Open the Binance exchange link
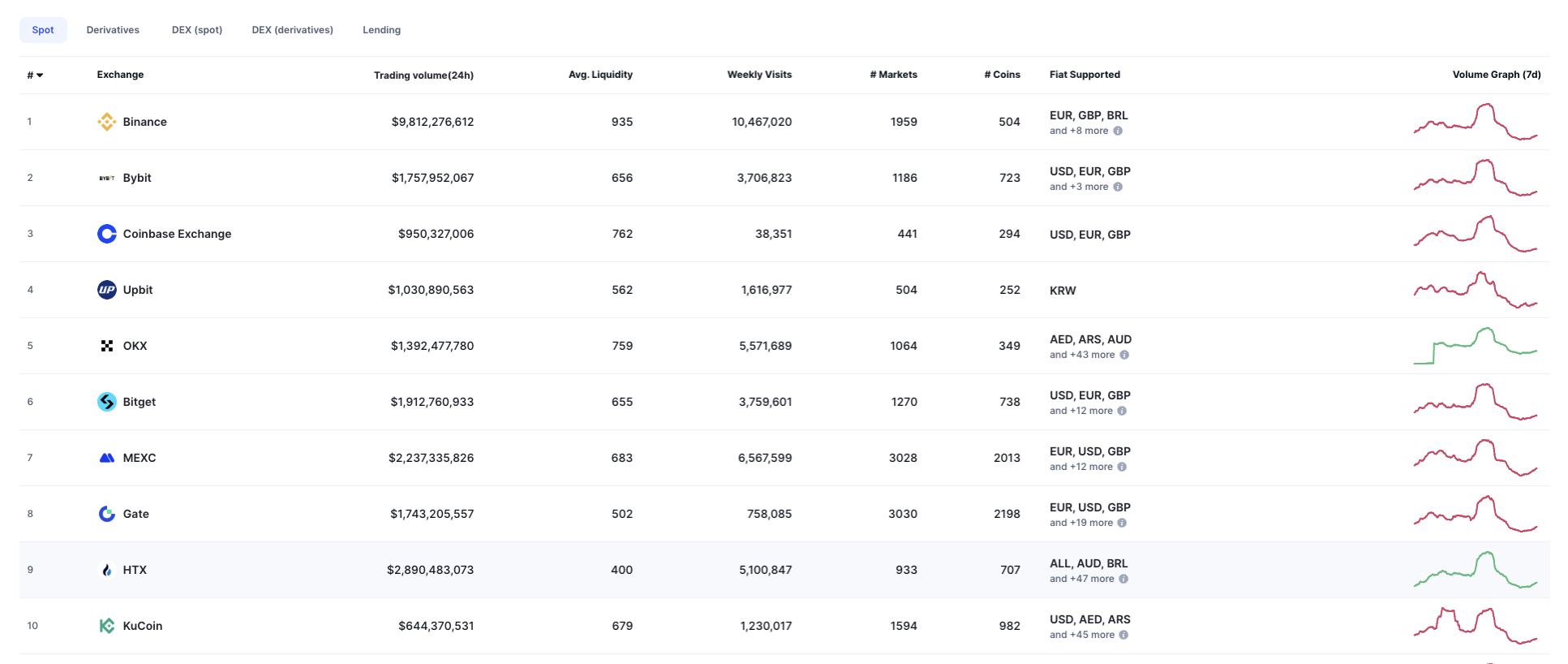The image size is (1568, 664). [x=145, y=122]
